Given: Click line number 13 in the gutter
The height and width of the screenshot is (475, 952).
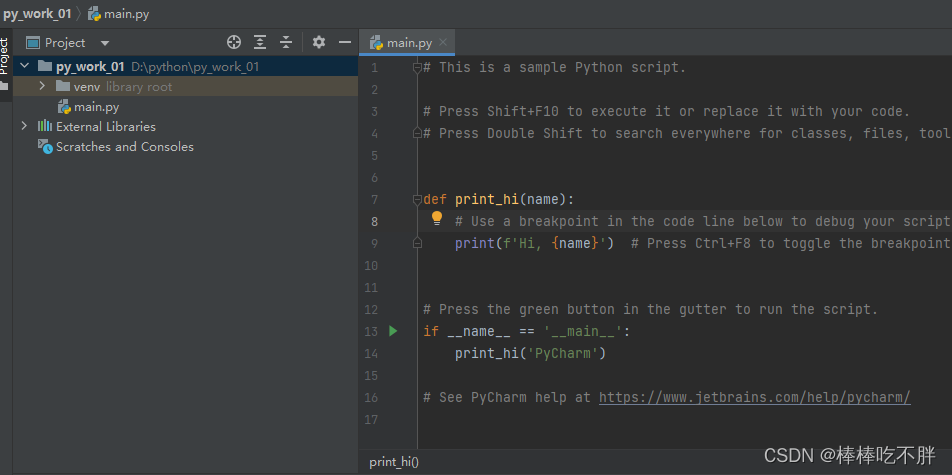Looking at the screenshot, I should pyautogui.click(x=371, y=332).
